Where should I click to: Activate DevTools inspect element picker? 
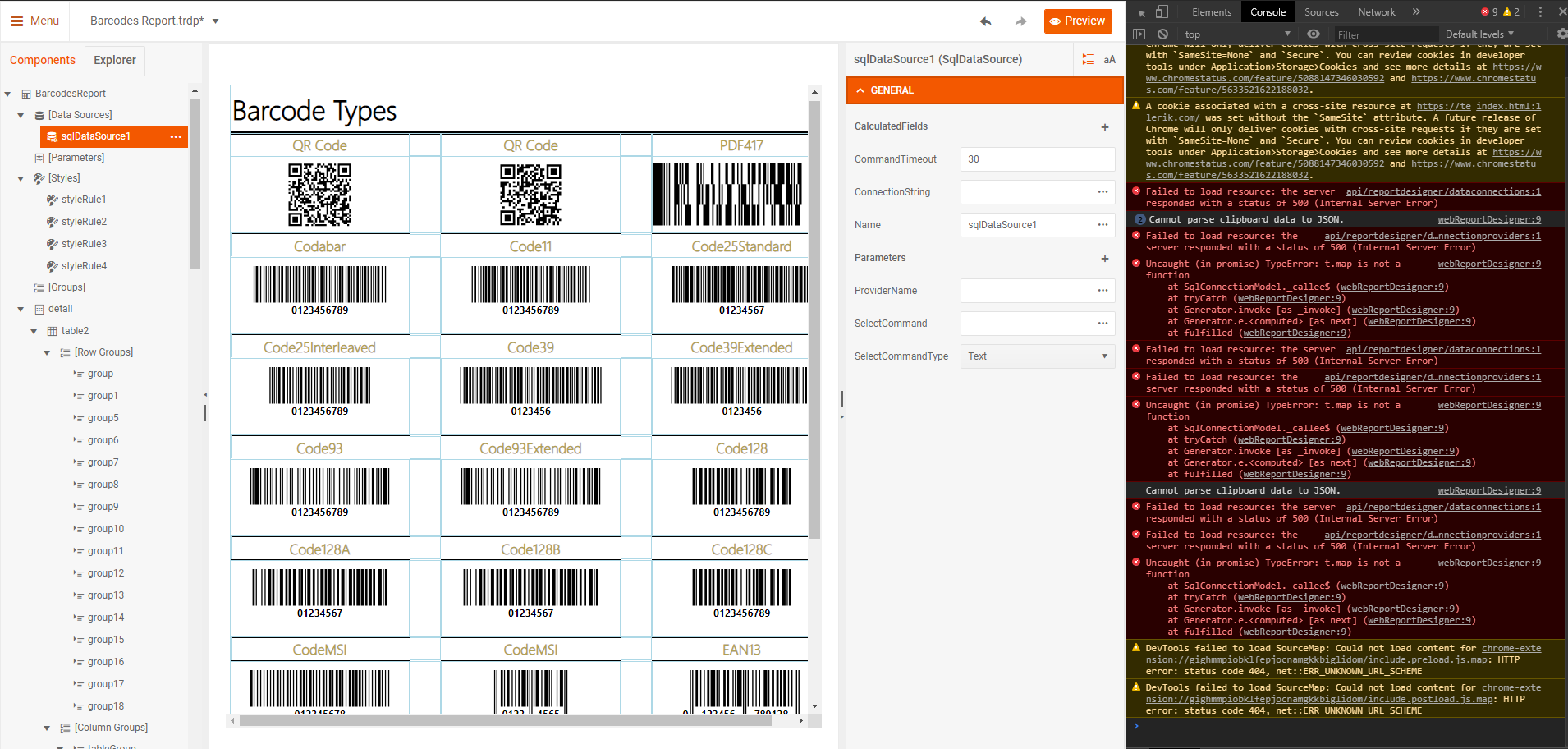(x=1140, y=11)
